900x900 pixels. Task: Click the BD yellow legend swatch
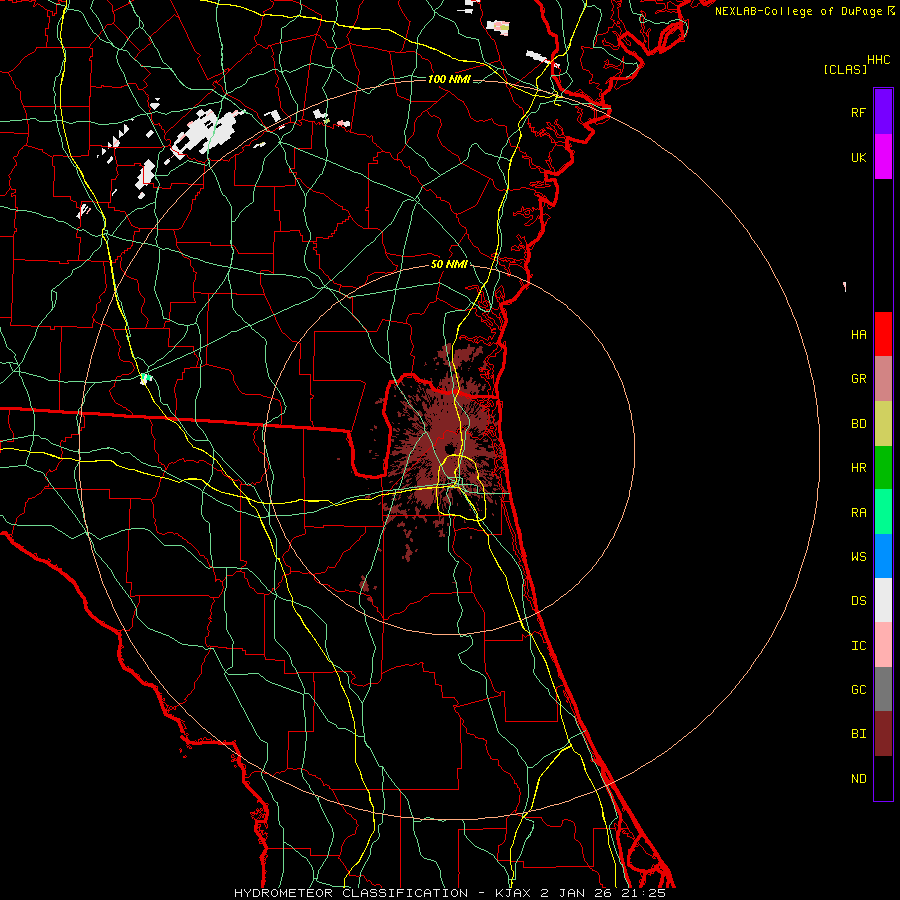click(x=883, y=423)
